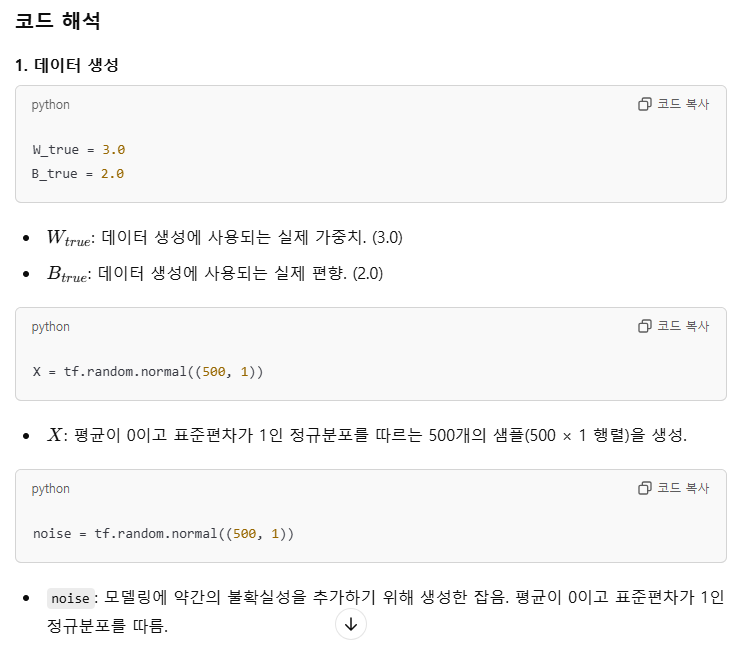Click the B_true math symbol bullet
The height and width of the screenshot is (649, 743).
point(67,274)
